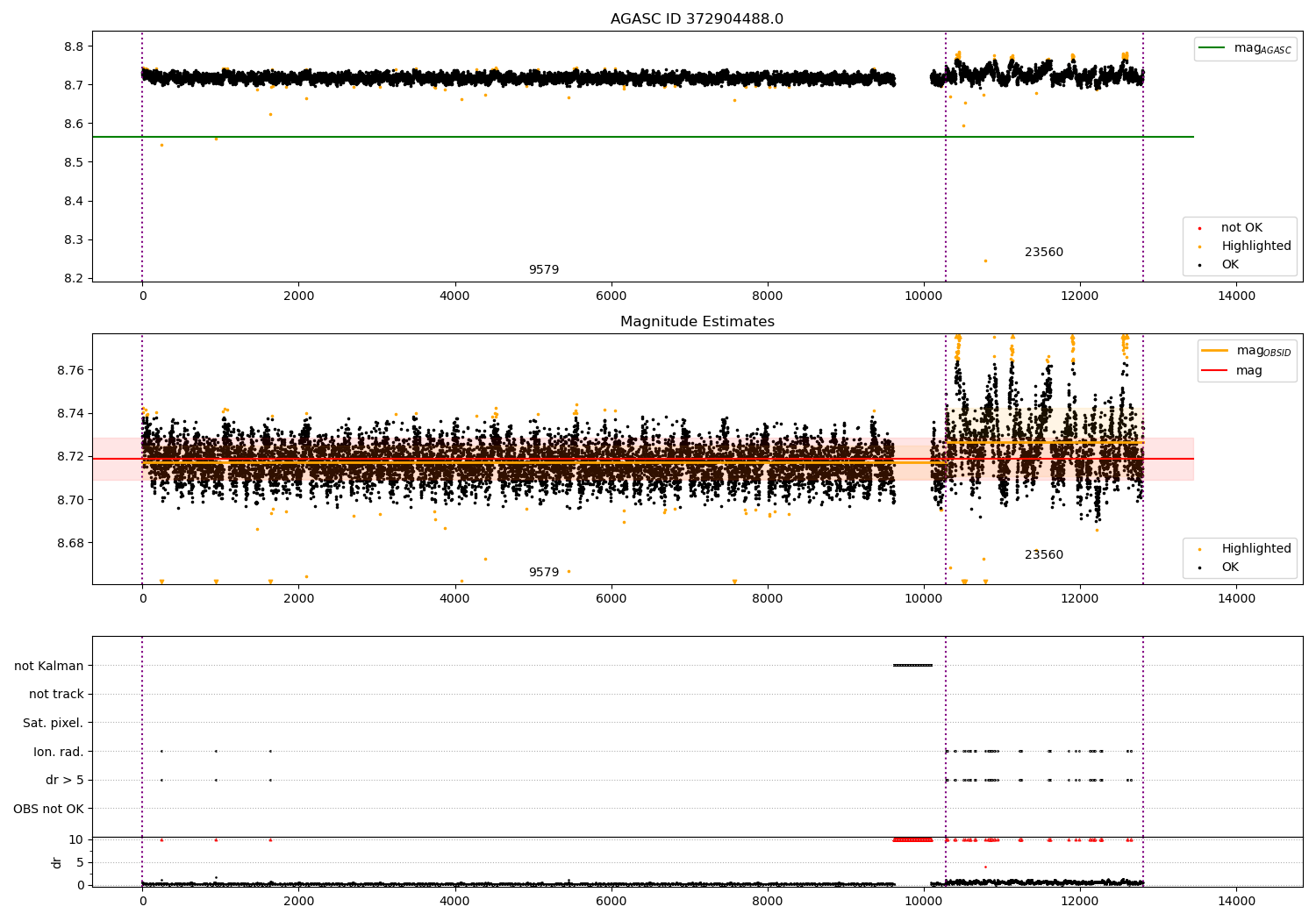The image size is (1316, 921).
Task: Select the 'OBS not OK' y-axis label
Action: click(48, 809)
